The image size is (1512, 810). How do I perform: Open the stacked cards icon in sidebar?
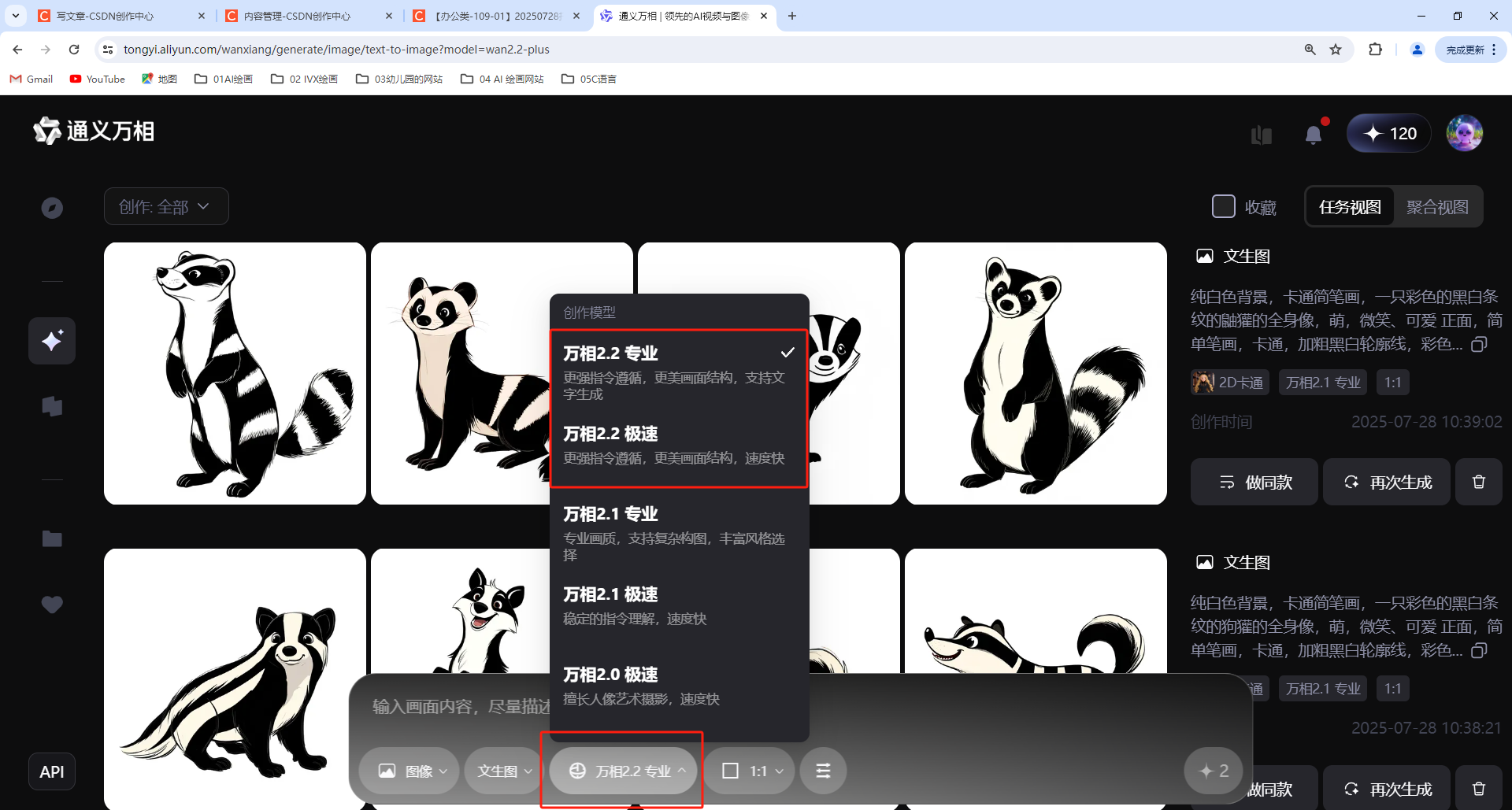pyautogui.click(x=52, y=406)
